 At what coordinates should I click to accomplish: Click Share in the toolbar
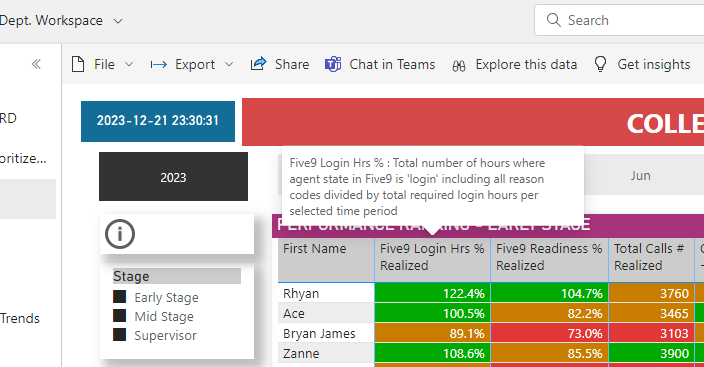click(292, 64)
